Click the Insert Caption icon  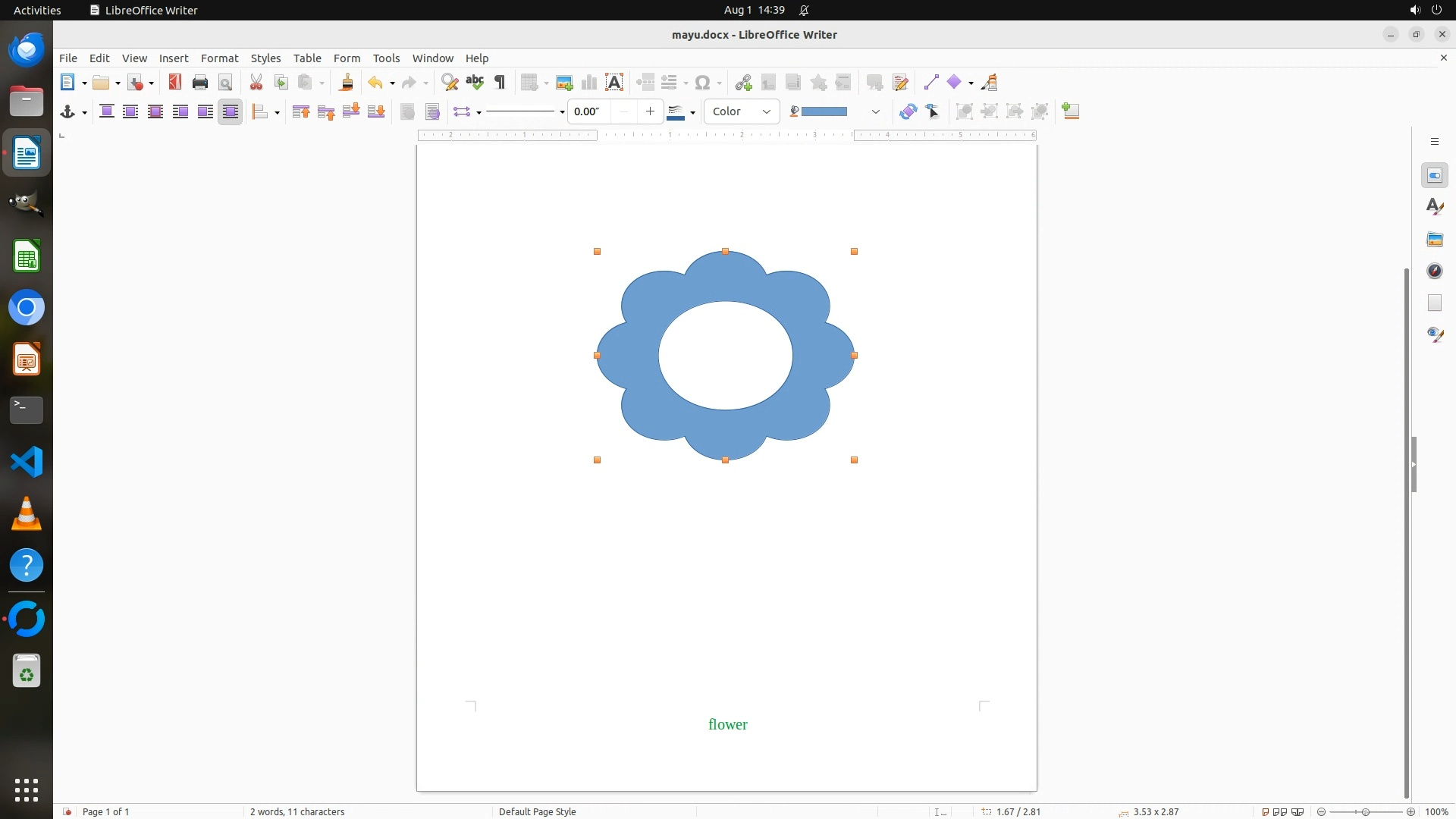tap(1070, 111)
